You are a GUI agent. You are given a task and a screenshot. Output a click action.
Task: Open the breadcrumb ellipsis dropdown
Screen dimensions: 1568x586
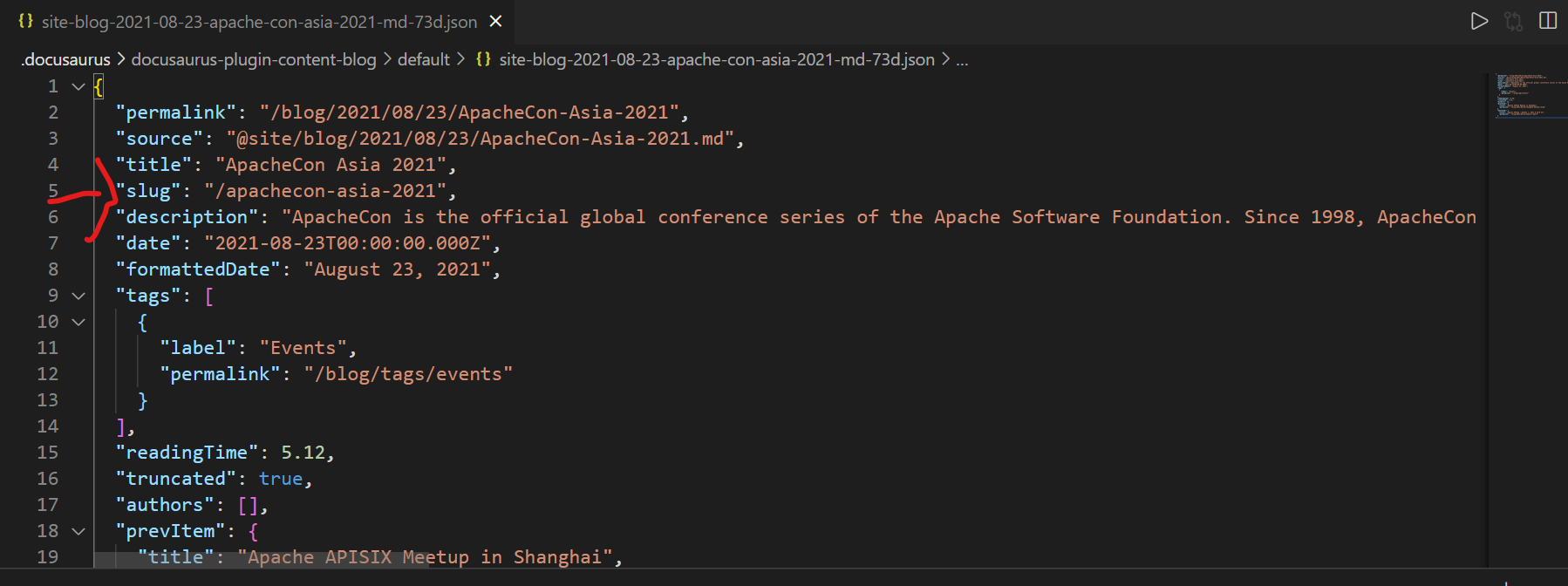click(x=961, y=58)
